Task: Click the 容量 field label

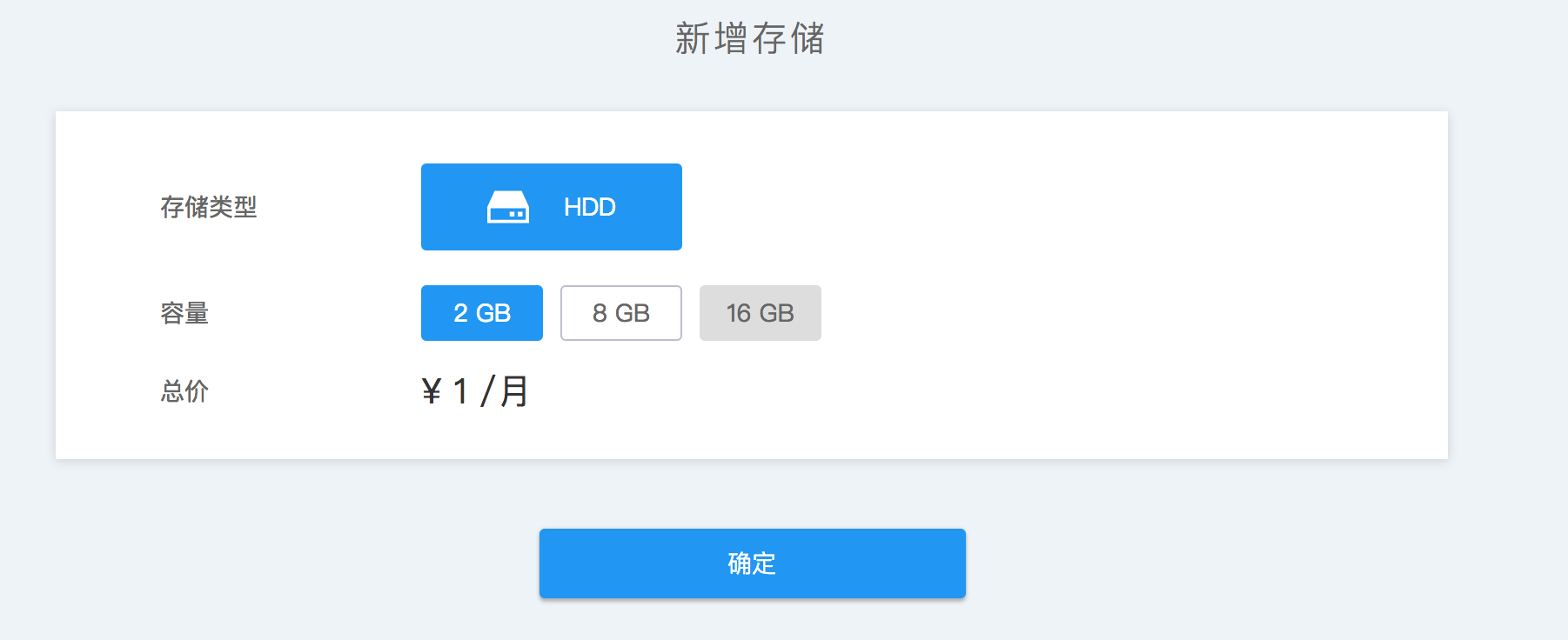Action: click(x=184, y=313)
